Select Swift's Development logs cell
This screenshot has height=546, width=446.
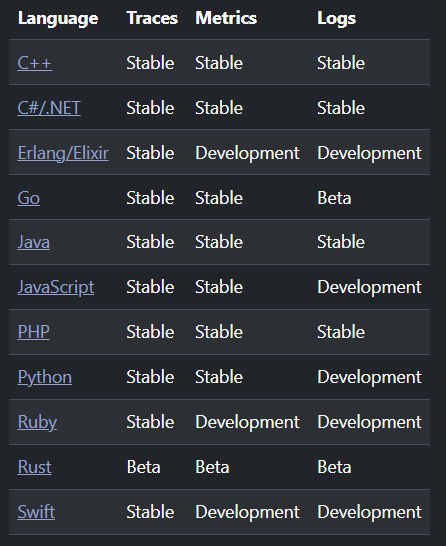click(x=369, y=512)
